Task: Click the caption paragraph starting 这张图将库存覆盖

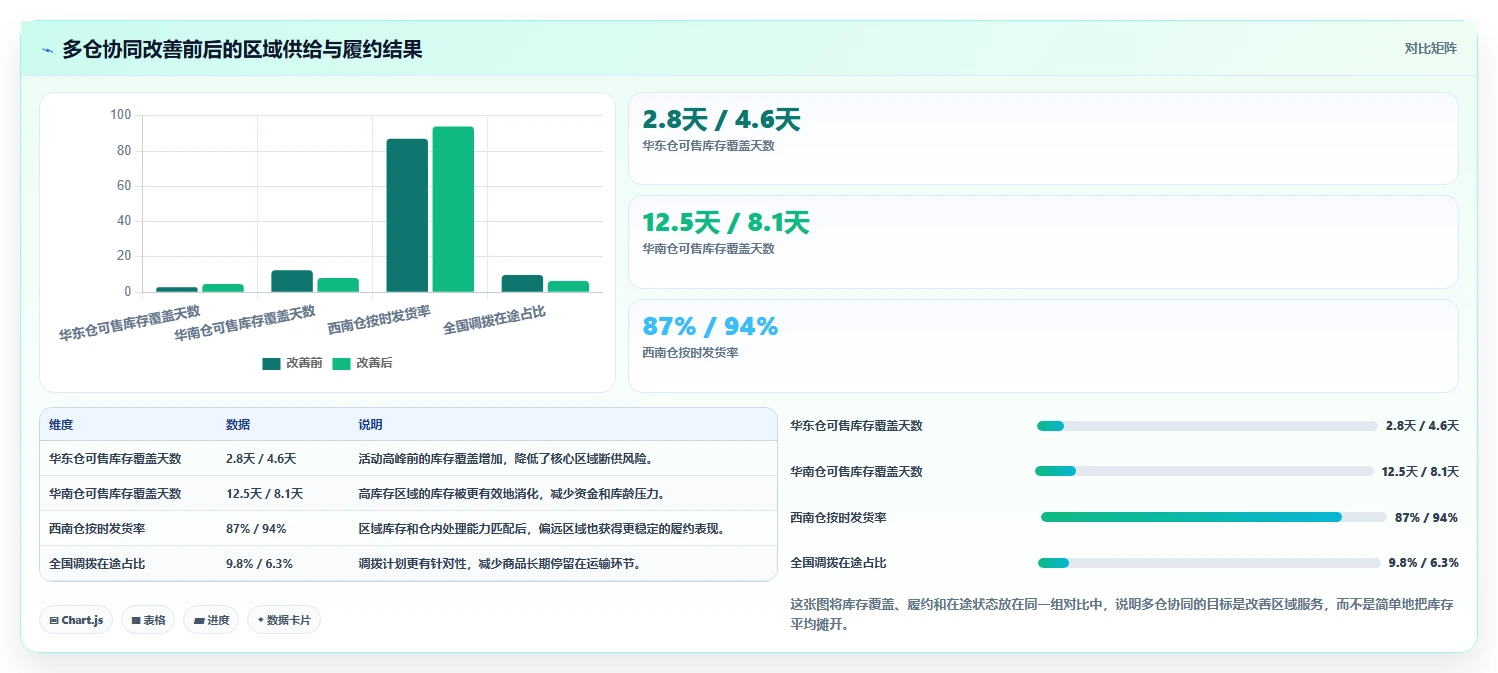Action: click(1122, 614)
